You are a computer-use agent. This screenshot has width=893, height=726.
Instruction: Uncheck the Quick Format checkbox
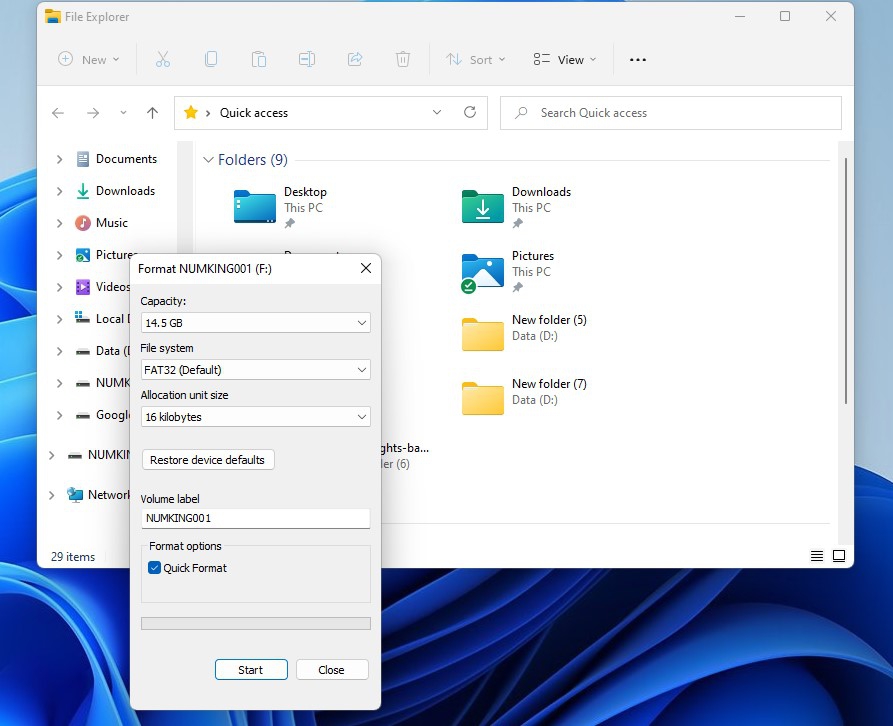coord(155,568)
